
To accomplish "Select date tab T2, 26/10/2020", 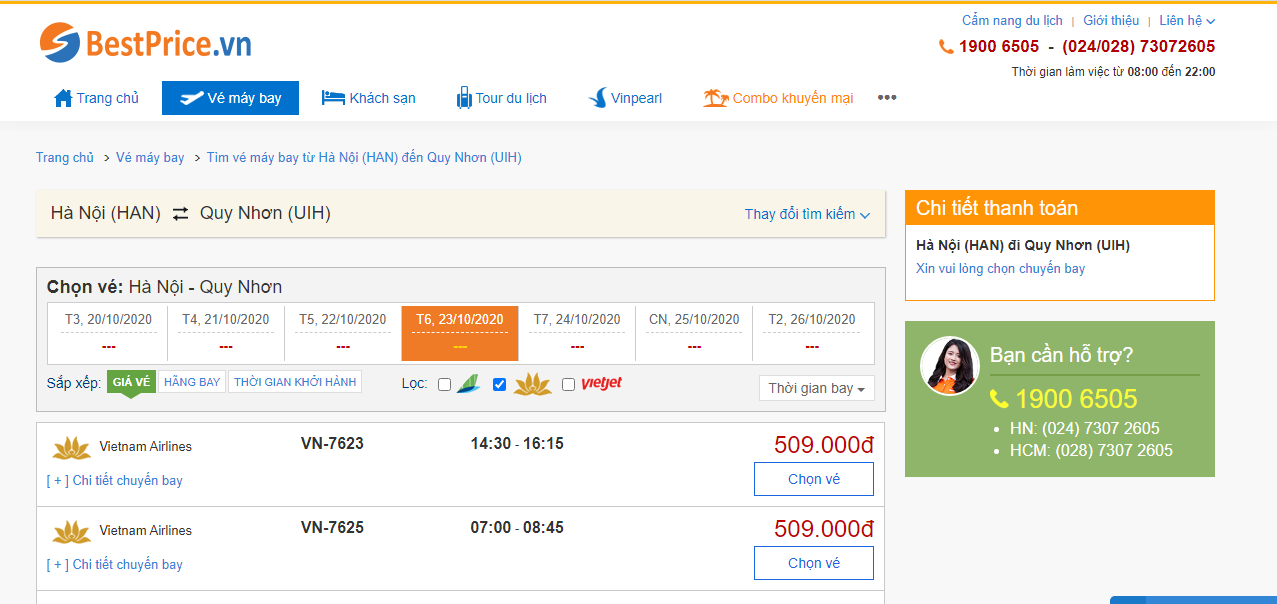I will pyautogui.click(x=812, y=332).
